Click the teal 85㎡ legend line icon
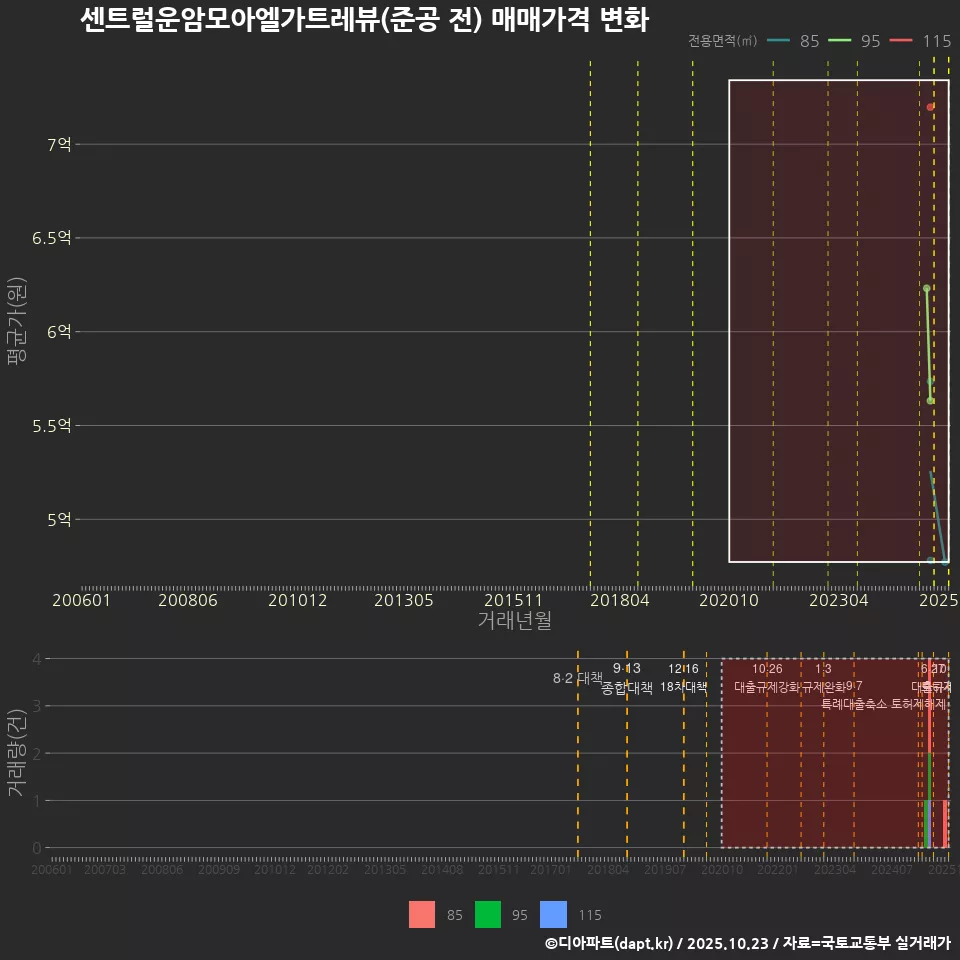 (778, 42)
